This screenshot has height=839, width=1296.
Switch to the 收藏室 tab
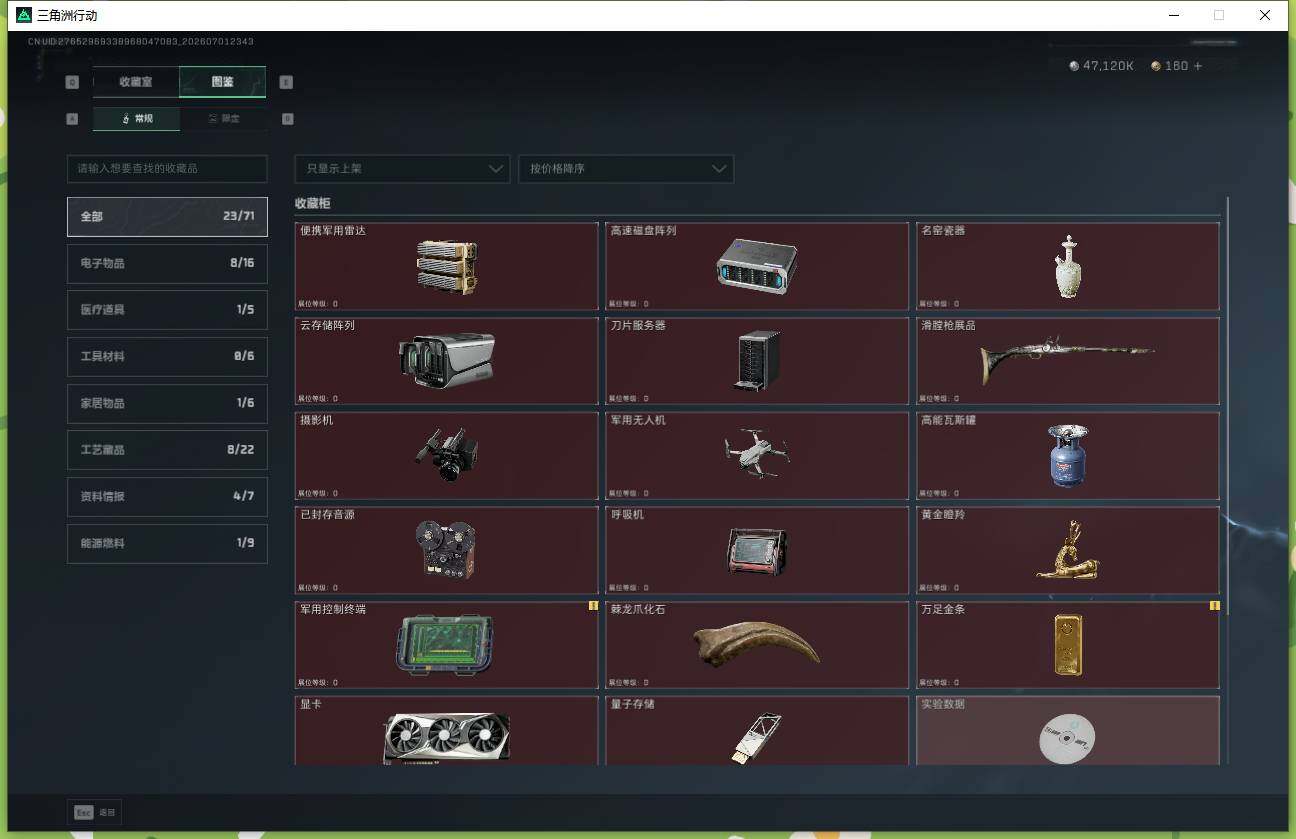[136, 82]
